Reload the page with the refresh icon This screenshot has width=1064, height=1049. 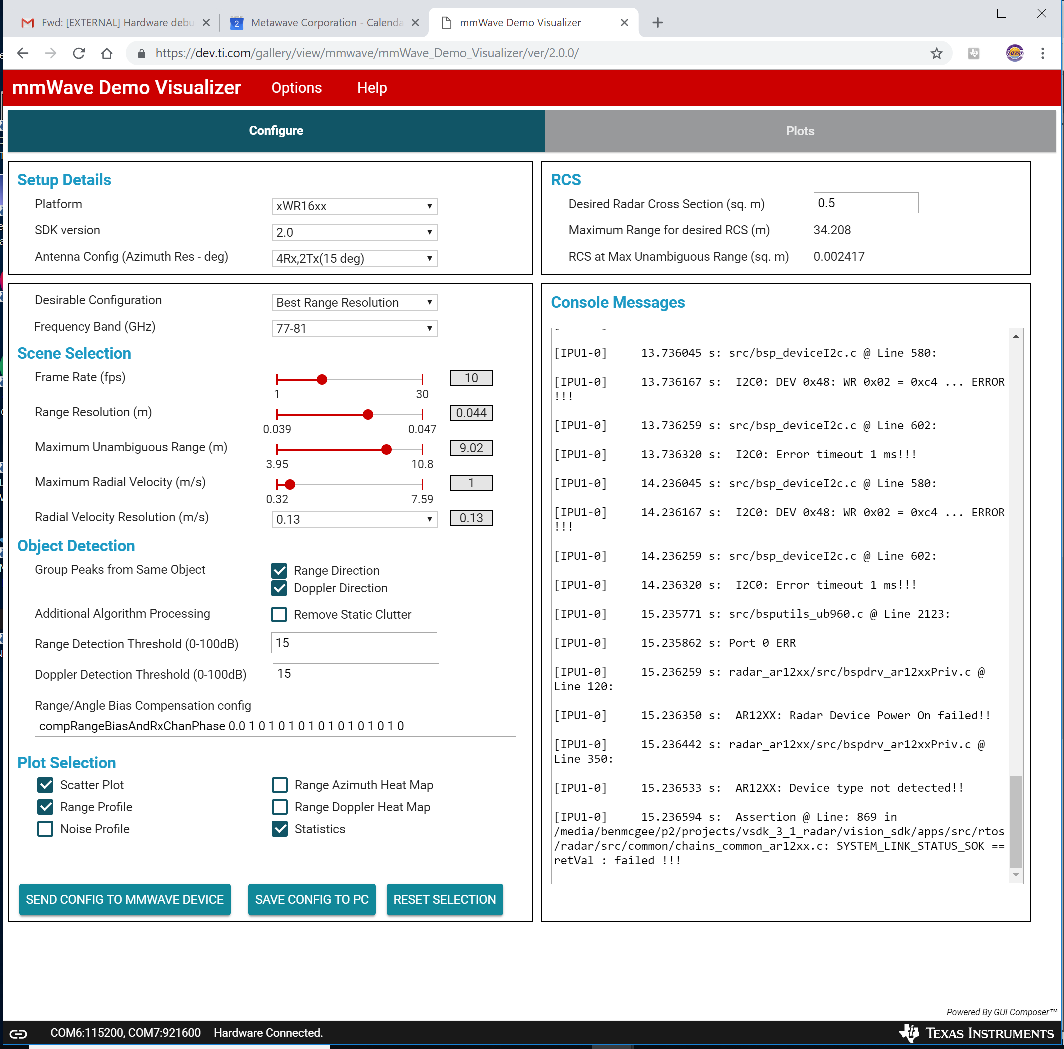pos(79,53)
